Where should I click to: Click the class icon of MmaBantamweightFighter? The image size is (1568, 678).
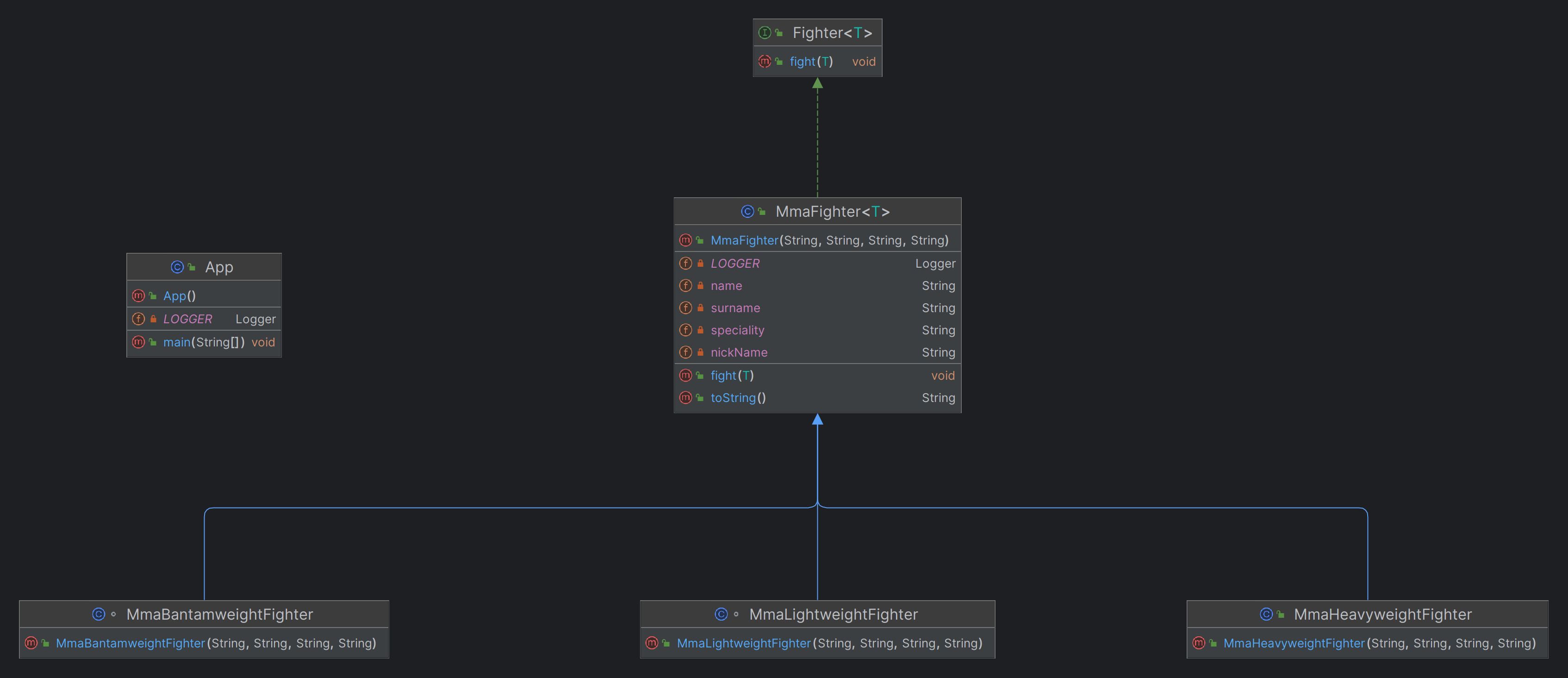click(99, 614)
